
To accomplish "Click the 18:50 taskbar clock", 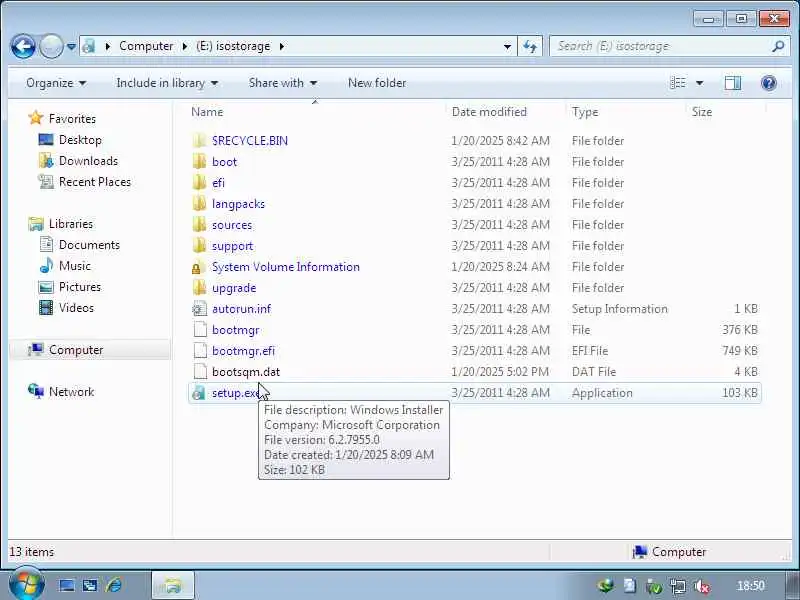I will [x=751, y=586].
